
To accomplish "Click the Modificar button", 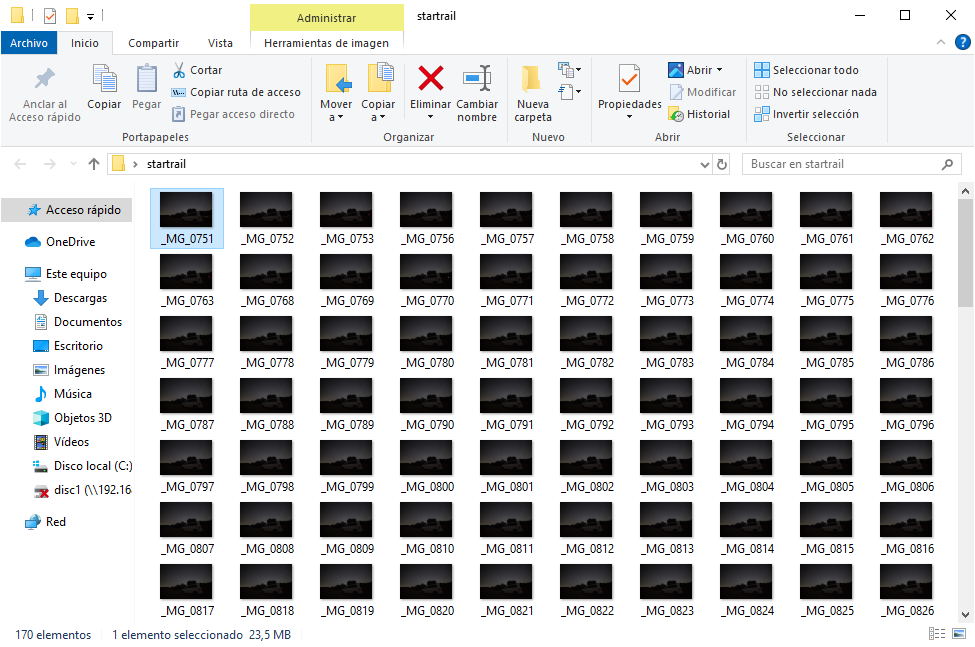I will click(x=703, y=92).
